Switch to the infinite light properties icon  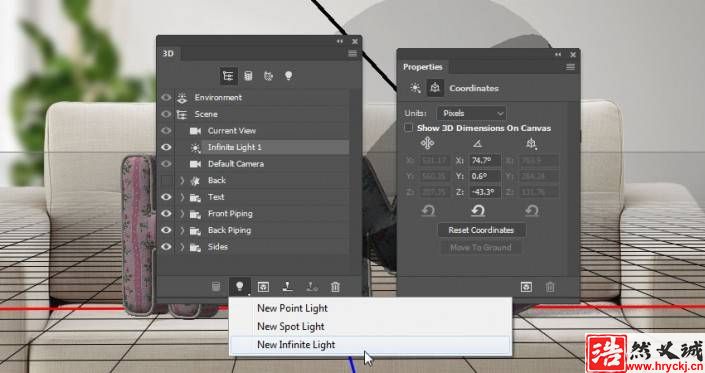[415, 88]
